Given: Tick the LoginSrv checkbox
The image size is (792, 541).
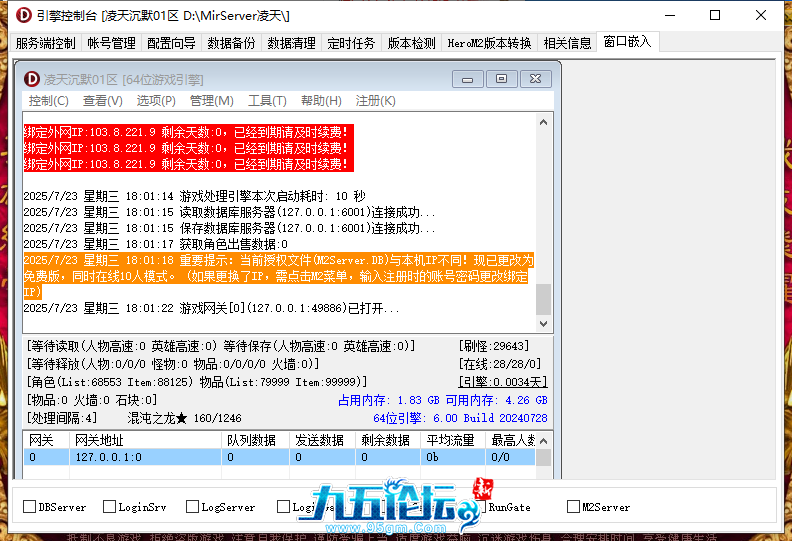Looking at the screenshot, I should click(109, 506).
